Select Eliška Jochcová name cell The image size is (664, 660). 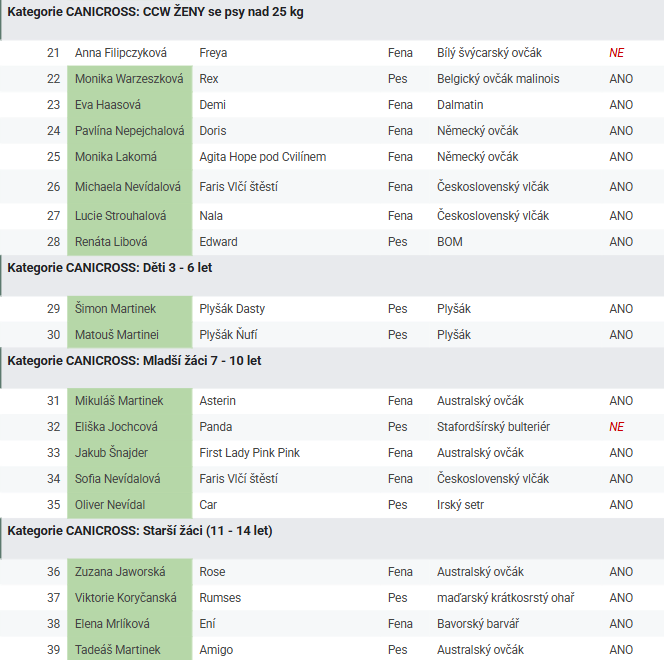point(116,427)
